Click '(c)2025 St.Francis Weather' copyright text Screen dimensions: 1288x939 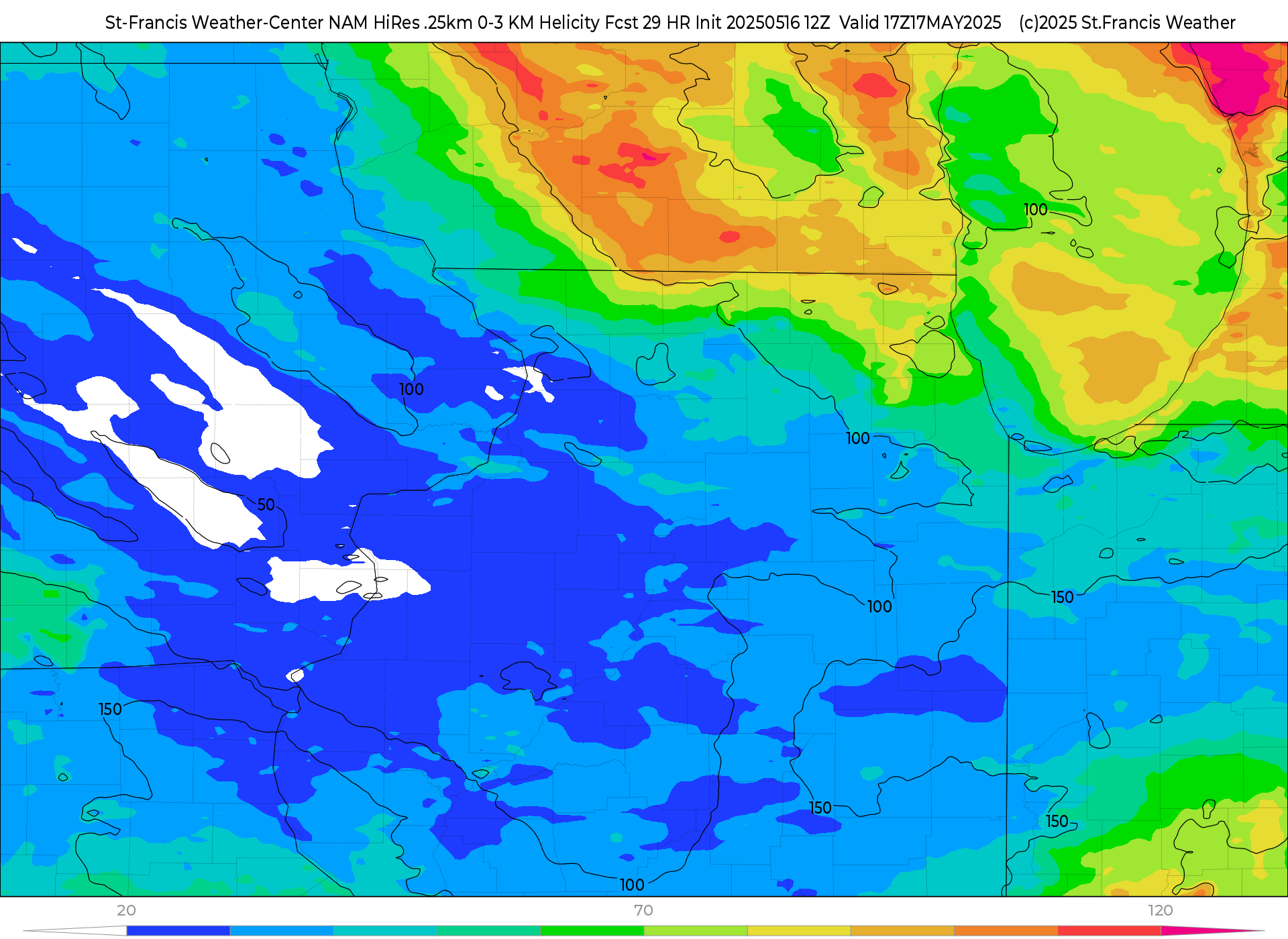pyautogui.click(x=1127, y=23)
